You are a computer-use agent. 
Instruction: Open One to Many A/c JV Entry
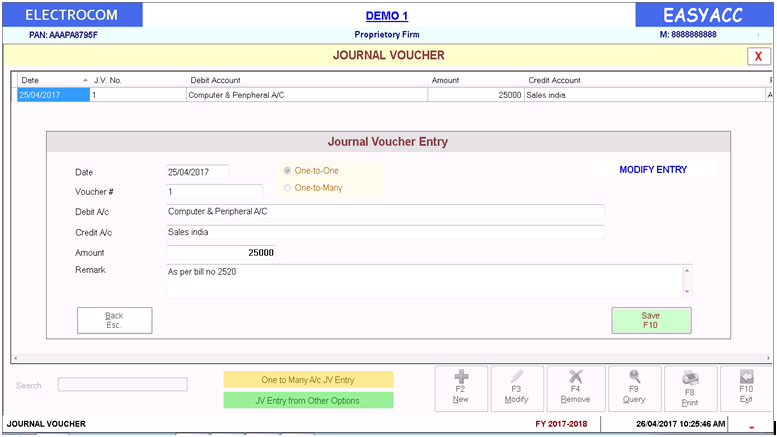point(308,380)
